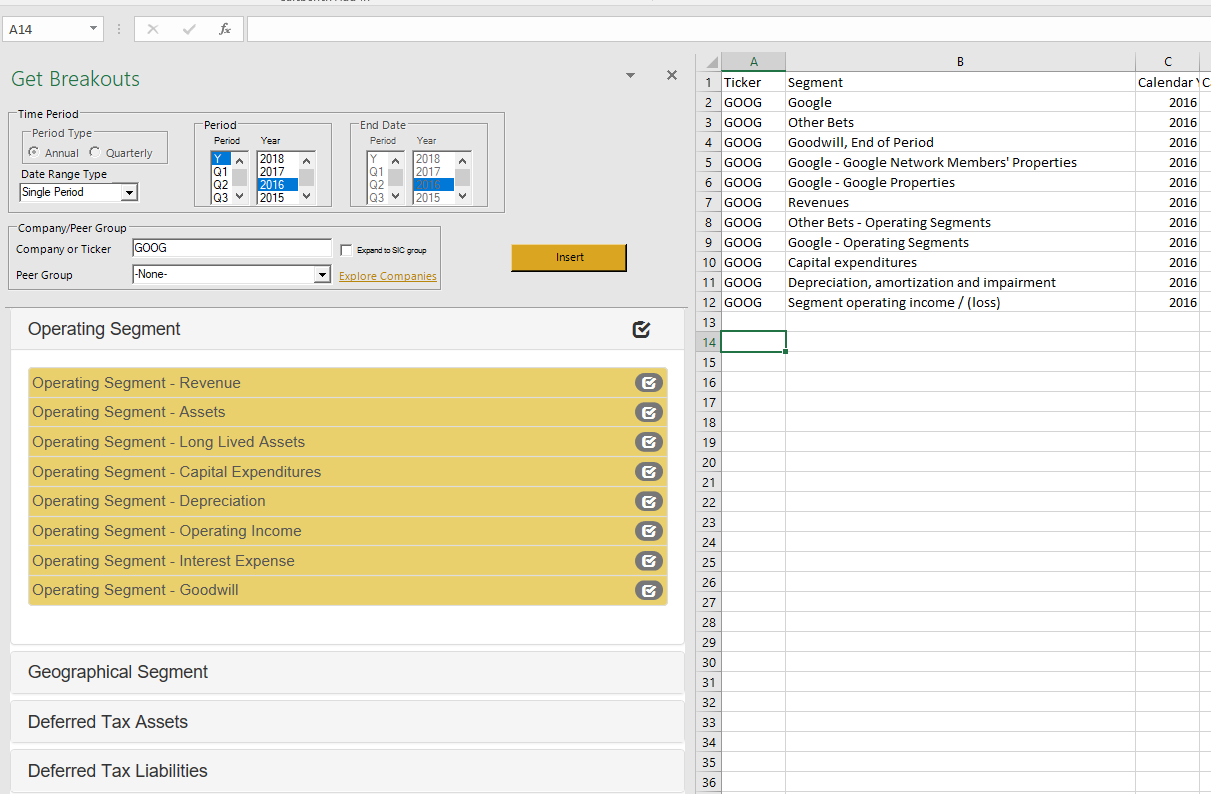This screenshot has height=794, width=1211.
Task: Open the Date Range Type dropdown
Action: (130, 192)
